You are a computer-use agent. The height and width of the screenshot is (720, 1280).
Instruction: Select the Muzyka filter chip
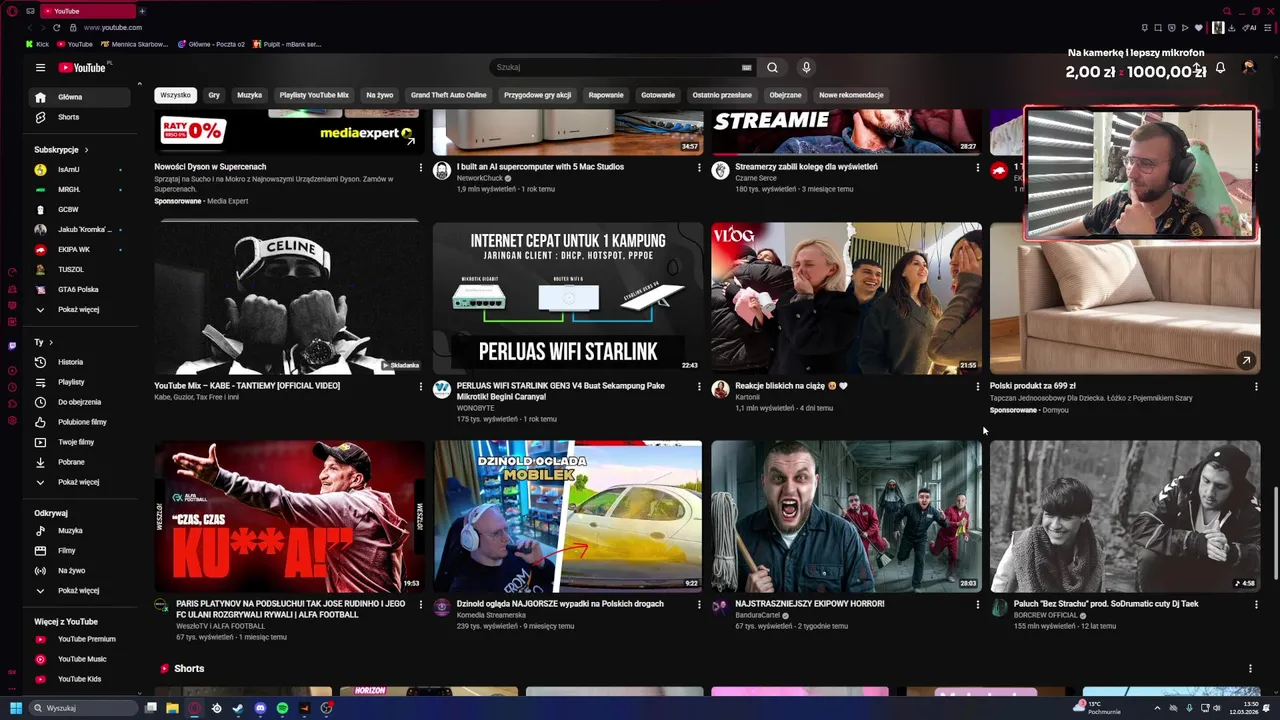(x=249, y=95)
